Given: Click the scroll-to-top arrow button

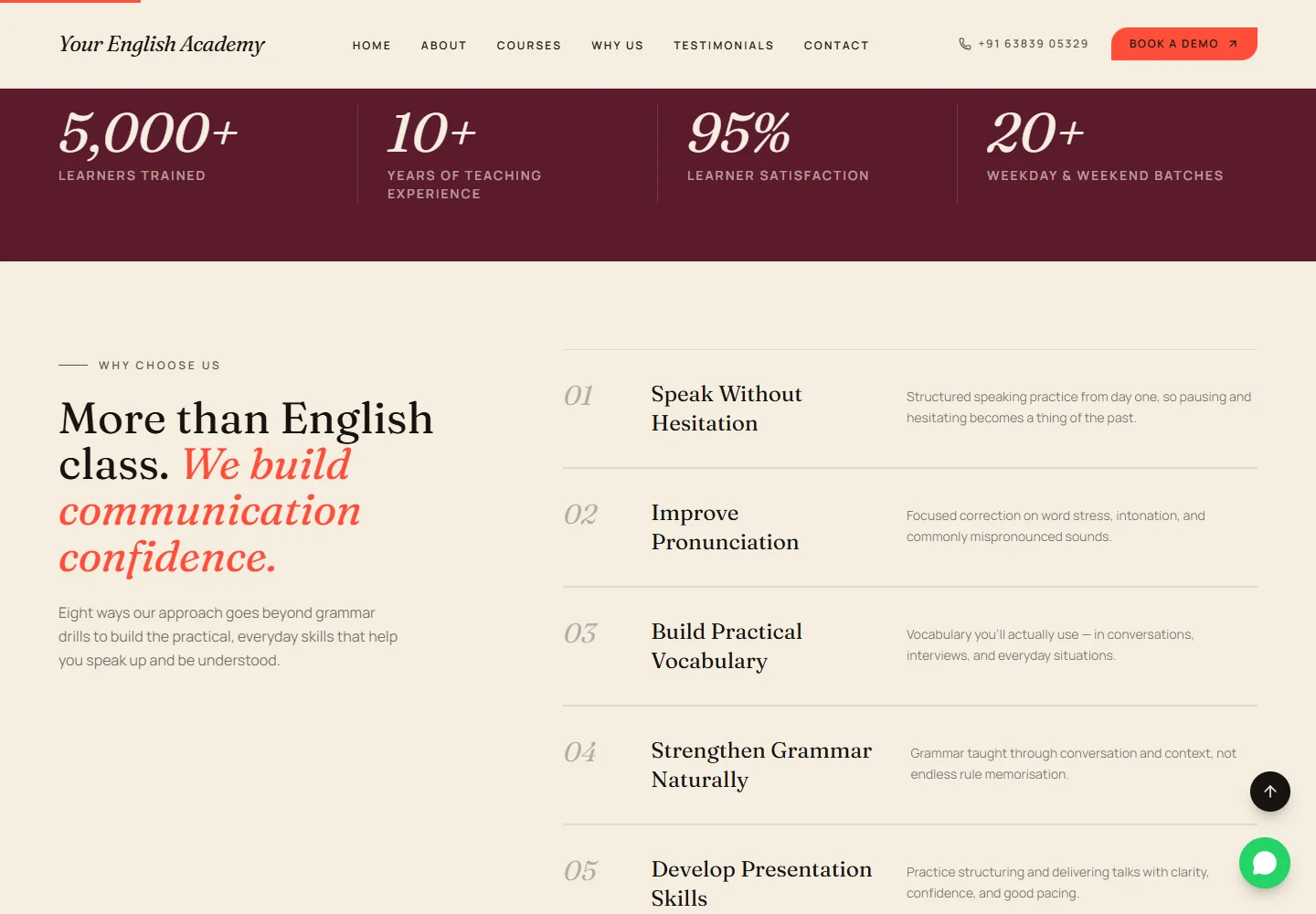Looking at the screenshot, I should point(1270,792).
